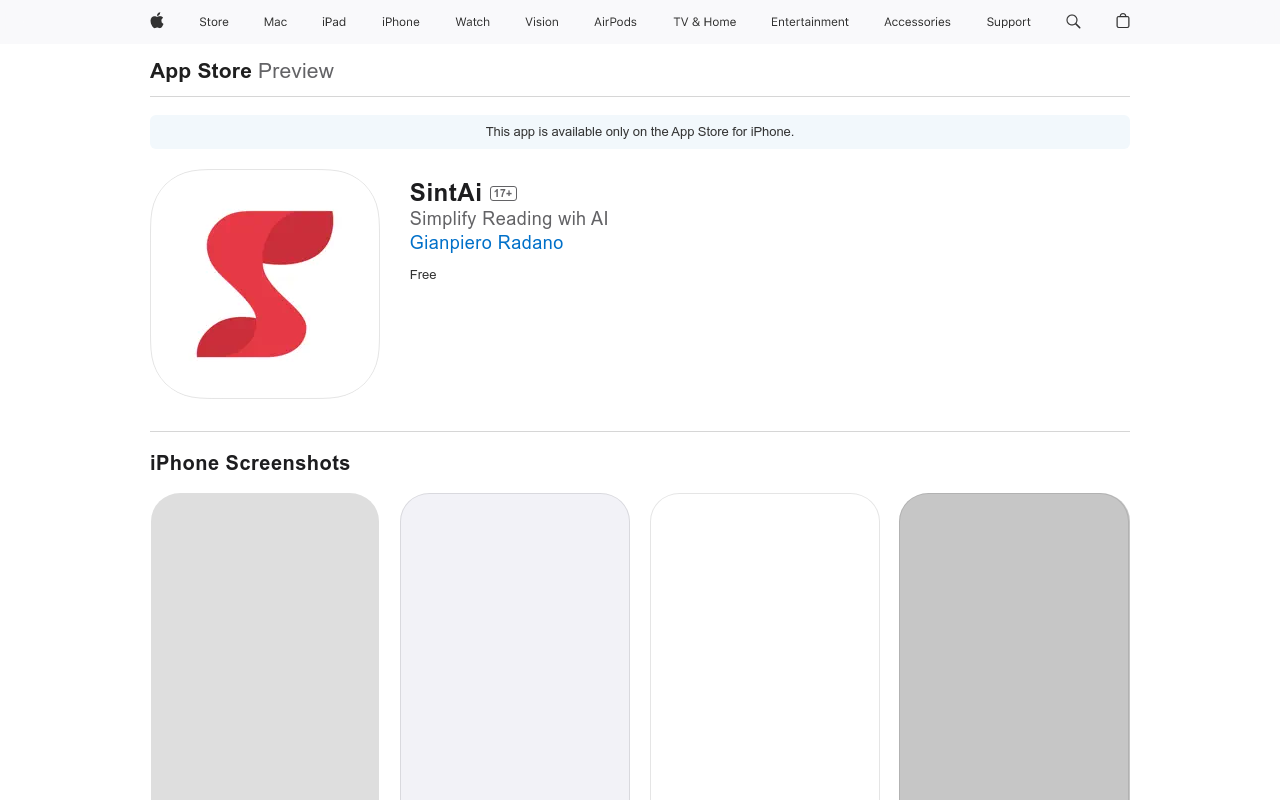The image size is (1280, 800).
Task: Open the Entertainment menu item
Action: (810, 22)
